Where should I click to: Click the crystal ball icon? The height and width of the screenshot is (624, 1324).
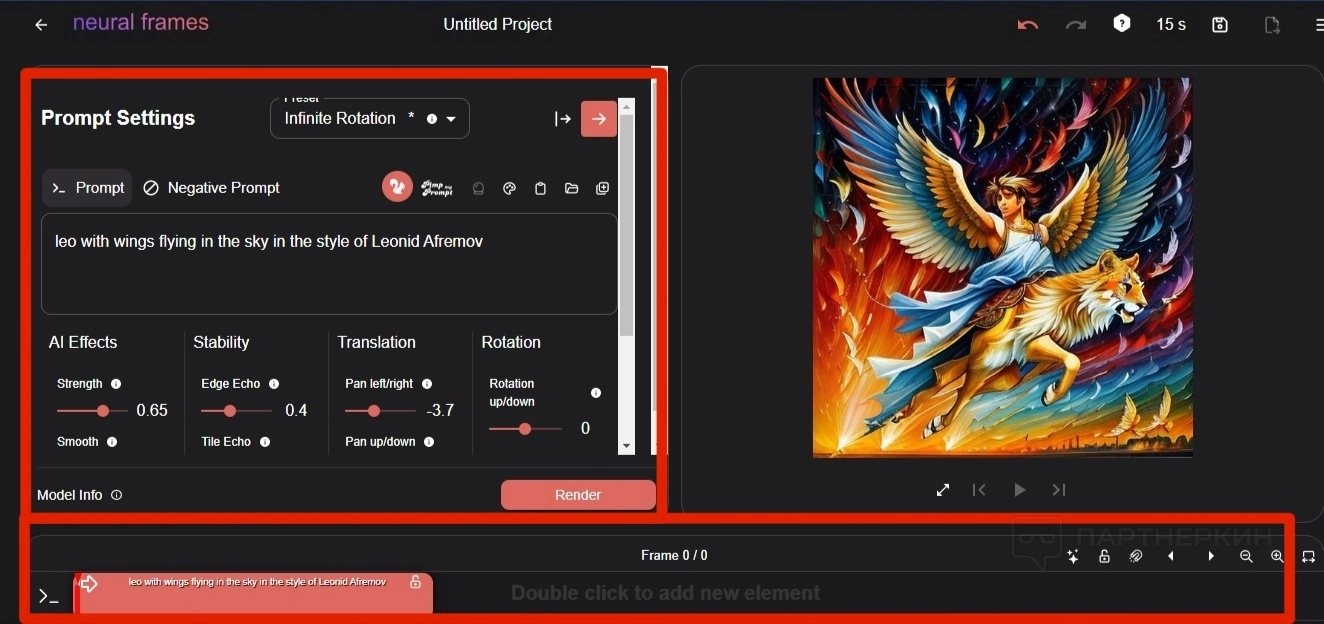(478, 188)
